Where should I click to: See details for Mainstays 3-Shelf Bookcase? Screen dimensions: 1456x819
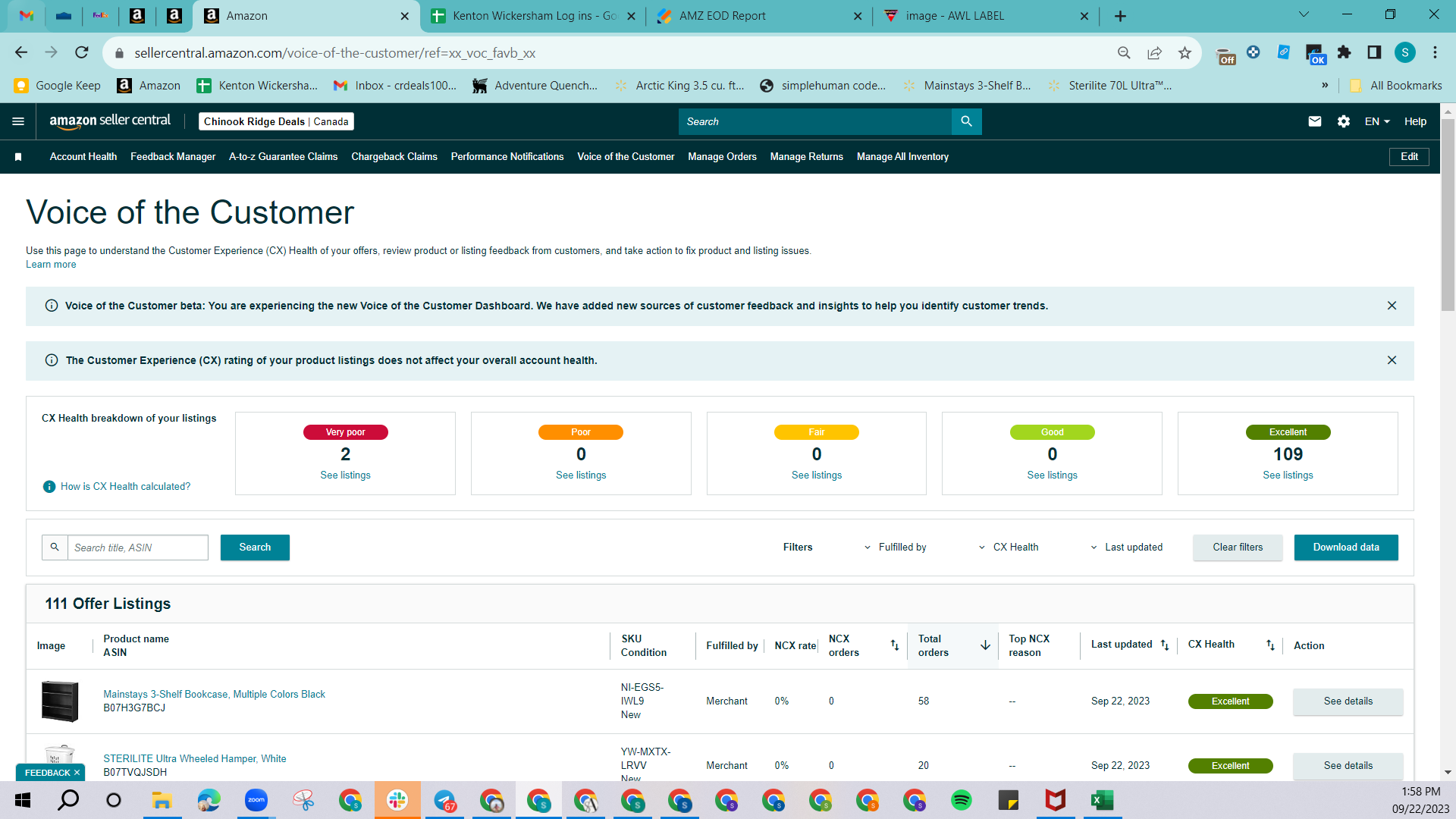pyautogui.click(x=1348, y=701)
